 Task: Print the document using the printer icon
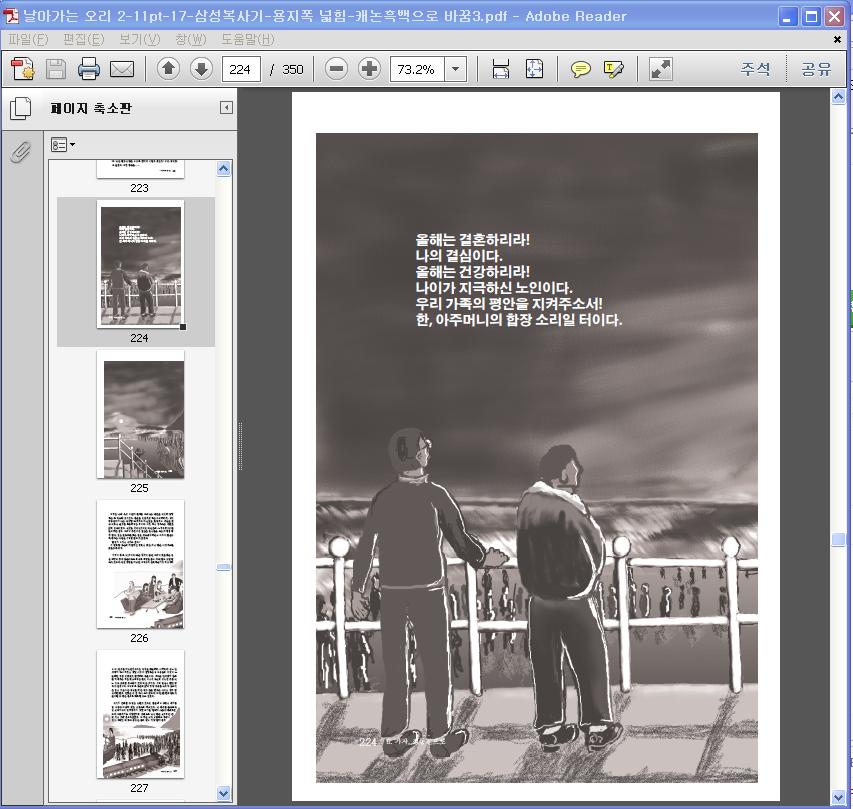[x=89, y=69]
